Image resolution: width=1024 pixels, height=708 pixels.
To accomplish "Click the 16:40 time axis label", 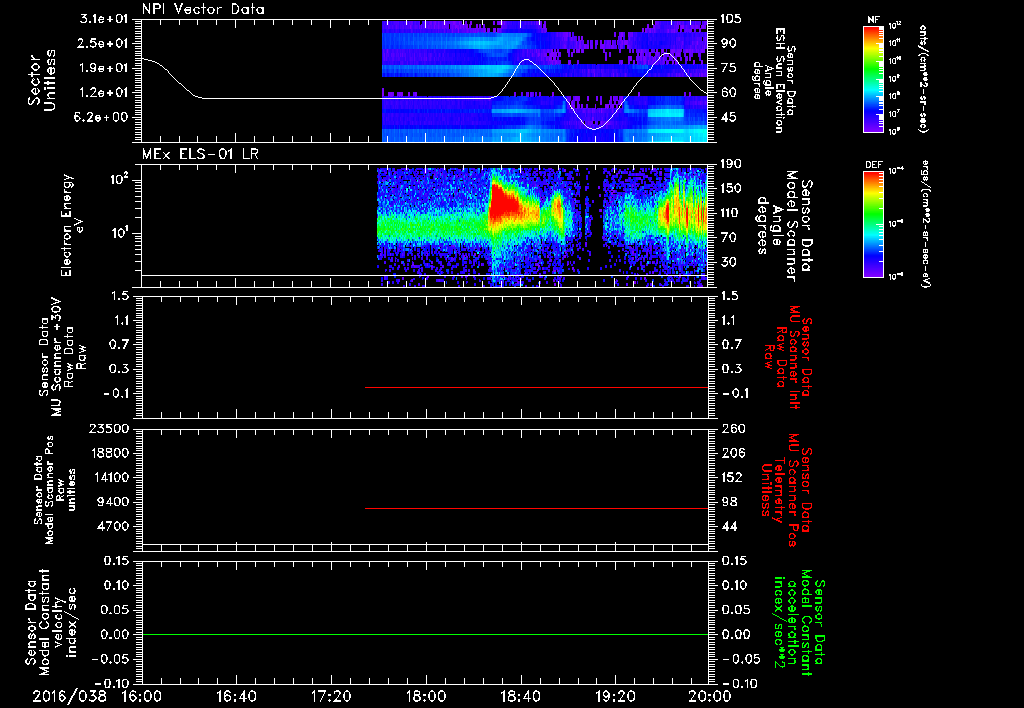I will point(236,696).
